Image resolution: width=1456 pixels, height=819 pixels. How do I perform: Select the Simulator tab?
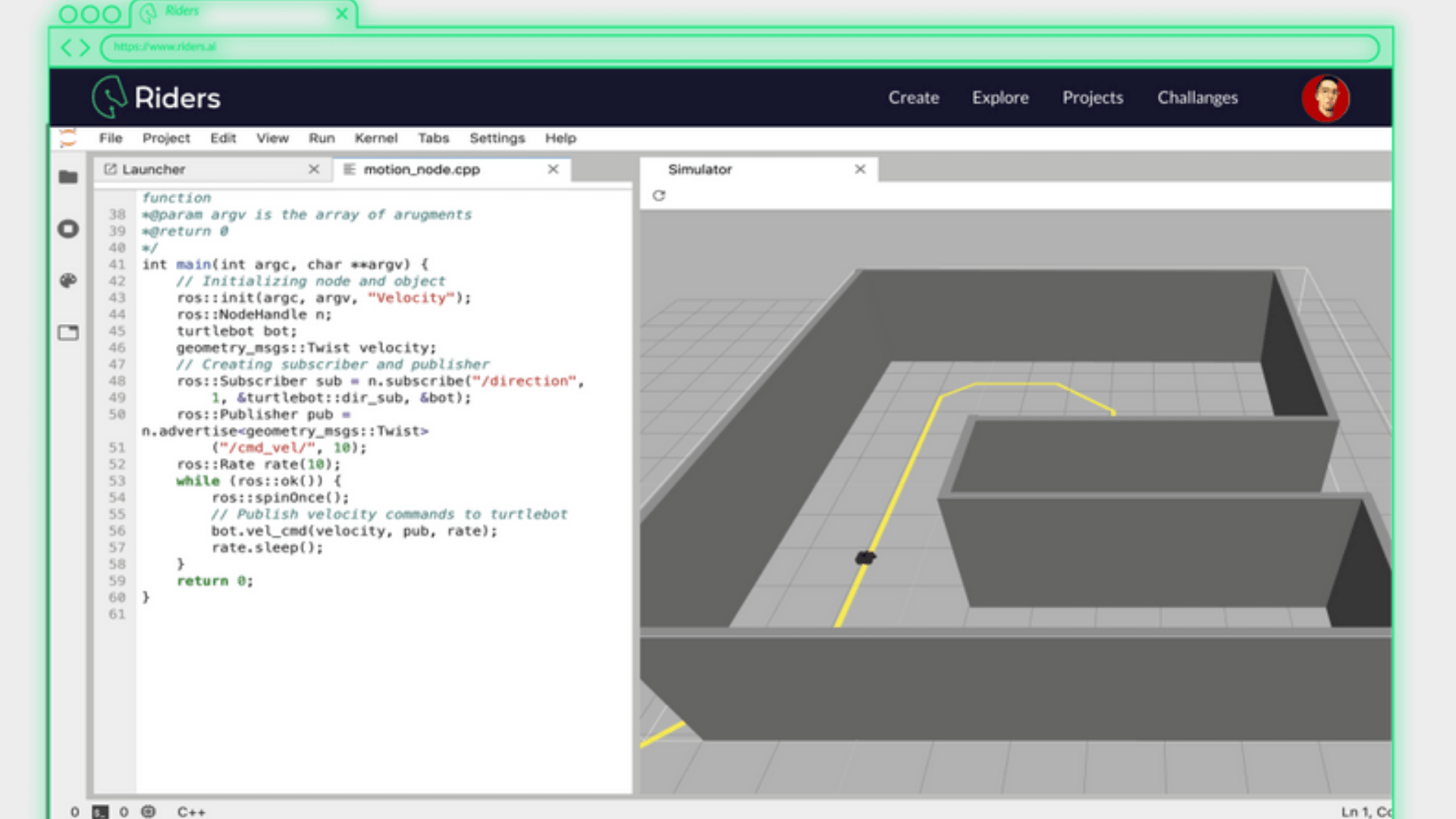699,169
